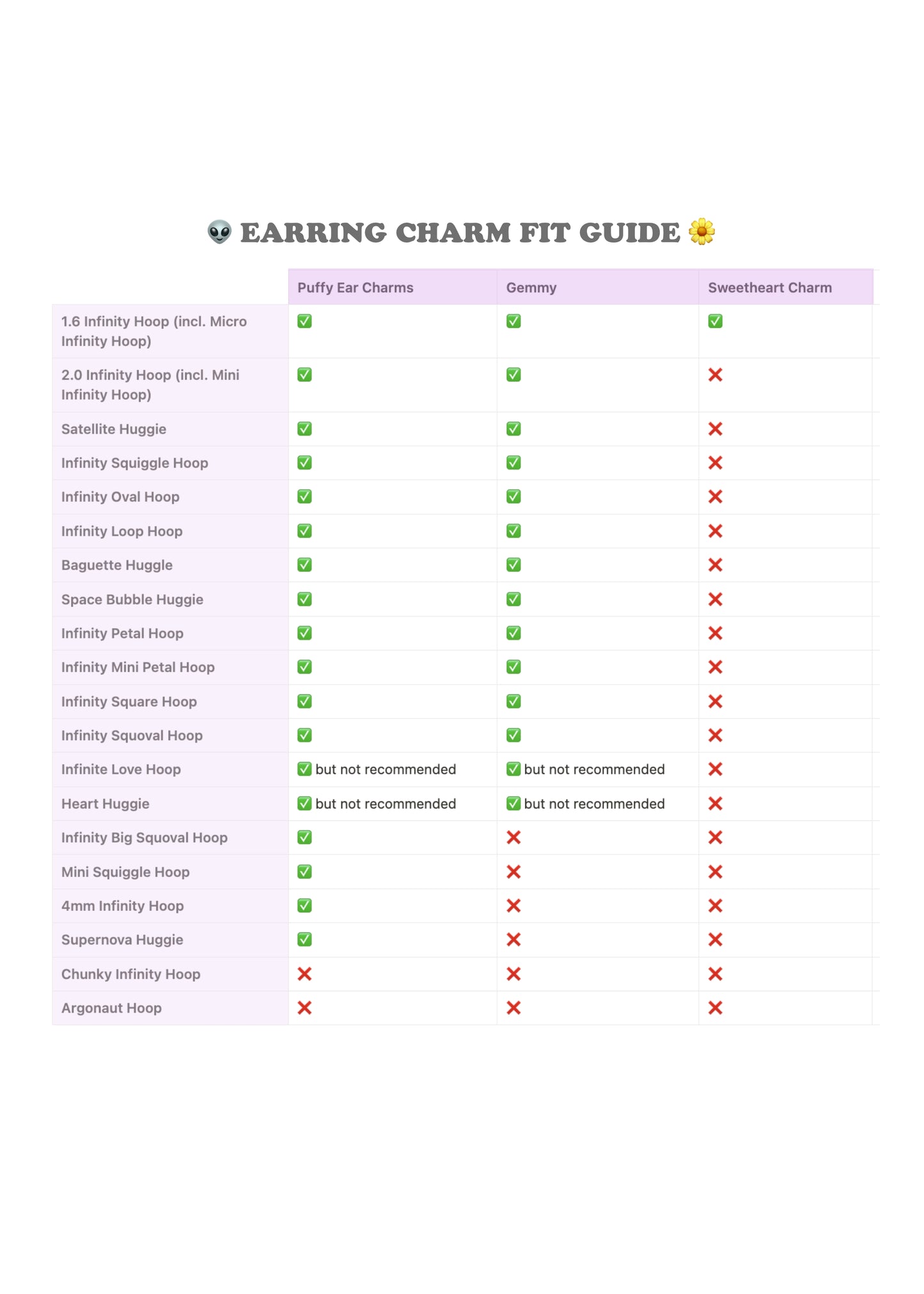
Task: Select the Sweetheart Charm column header
Action: (x=770, y=288)
